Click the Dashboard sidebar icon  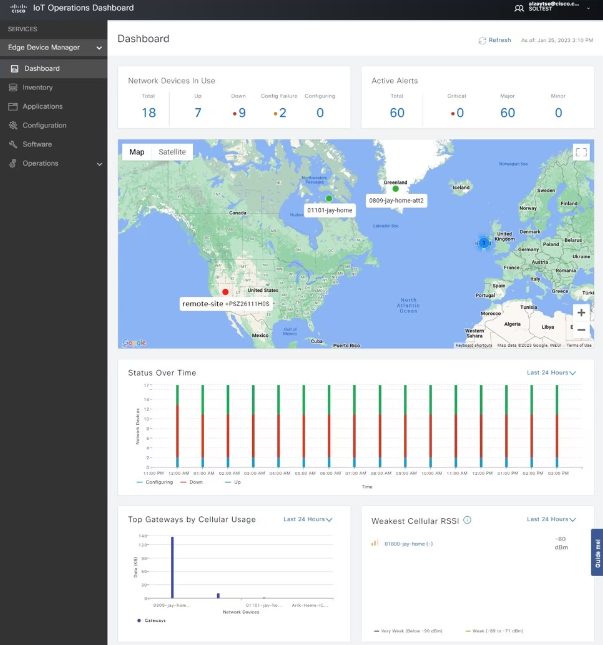(14, 68)
